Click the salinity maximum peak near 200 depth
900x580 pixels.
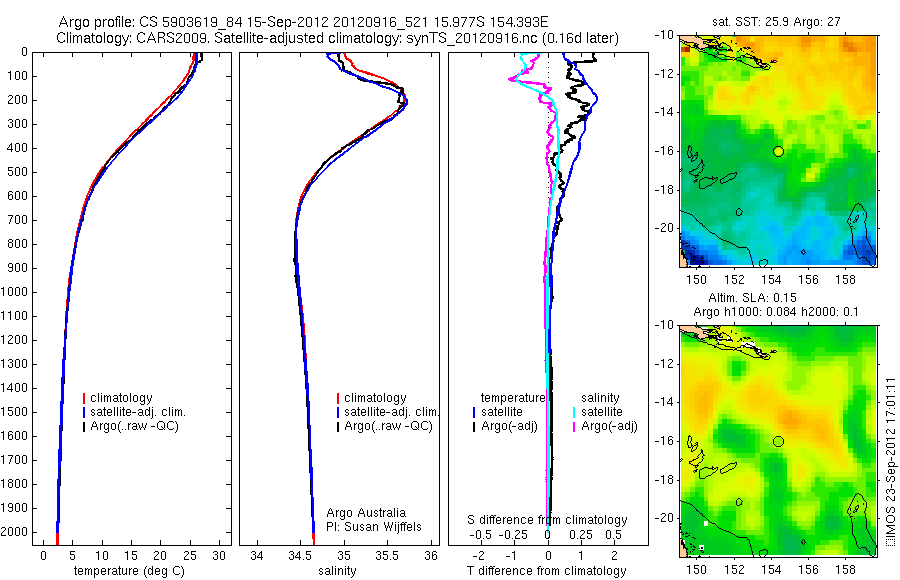405,103
